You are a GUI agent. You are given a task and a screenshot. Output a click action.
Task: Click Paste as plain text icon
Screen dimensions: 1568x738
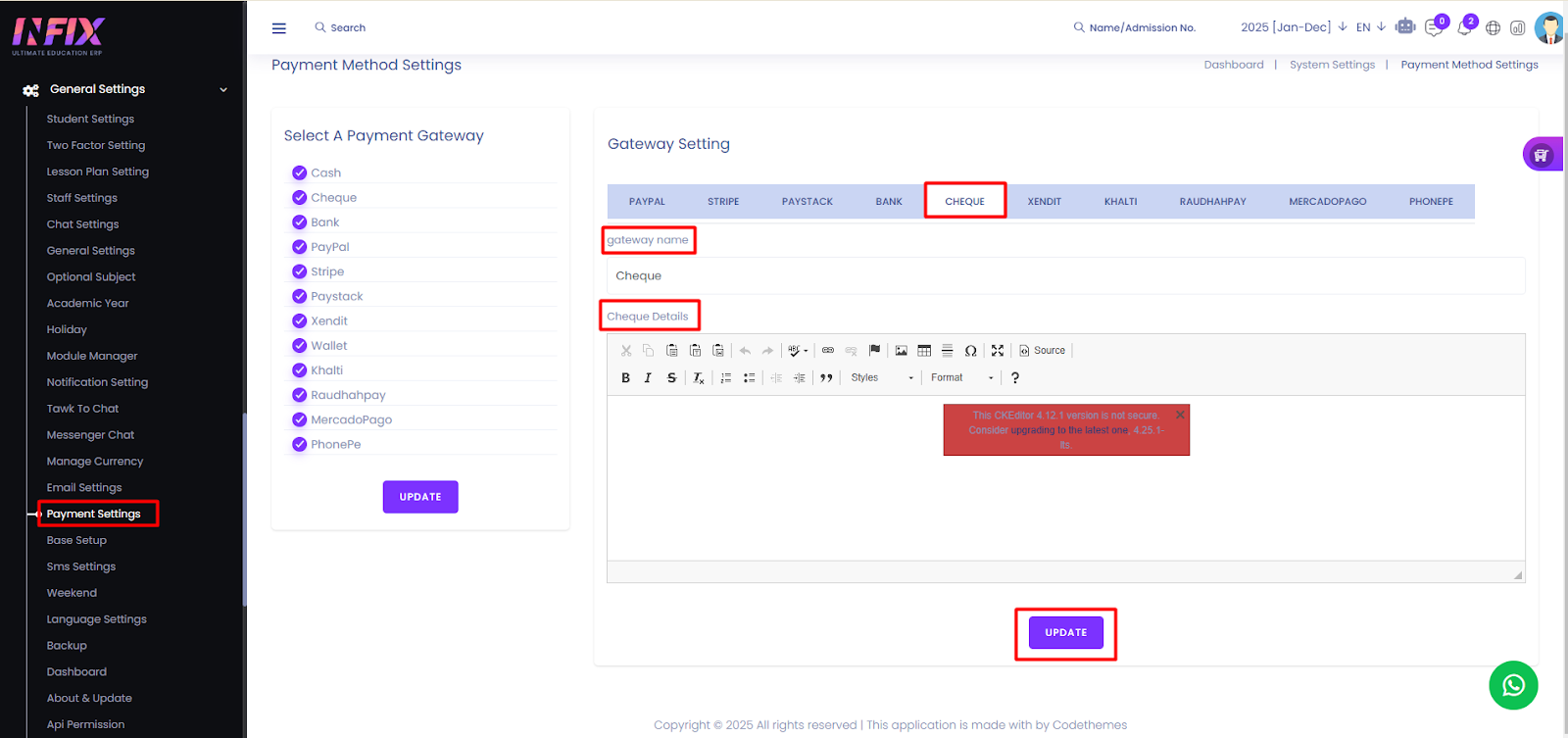695,350
